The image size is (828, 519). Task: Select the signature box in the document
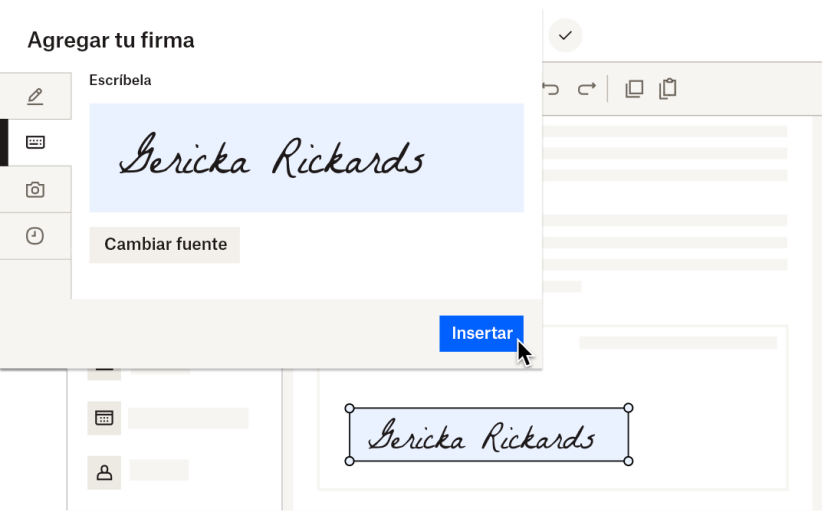point(488,435)
